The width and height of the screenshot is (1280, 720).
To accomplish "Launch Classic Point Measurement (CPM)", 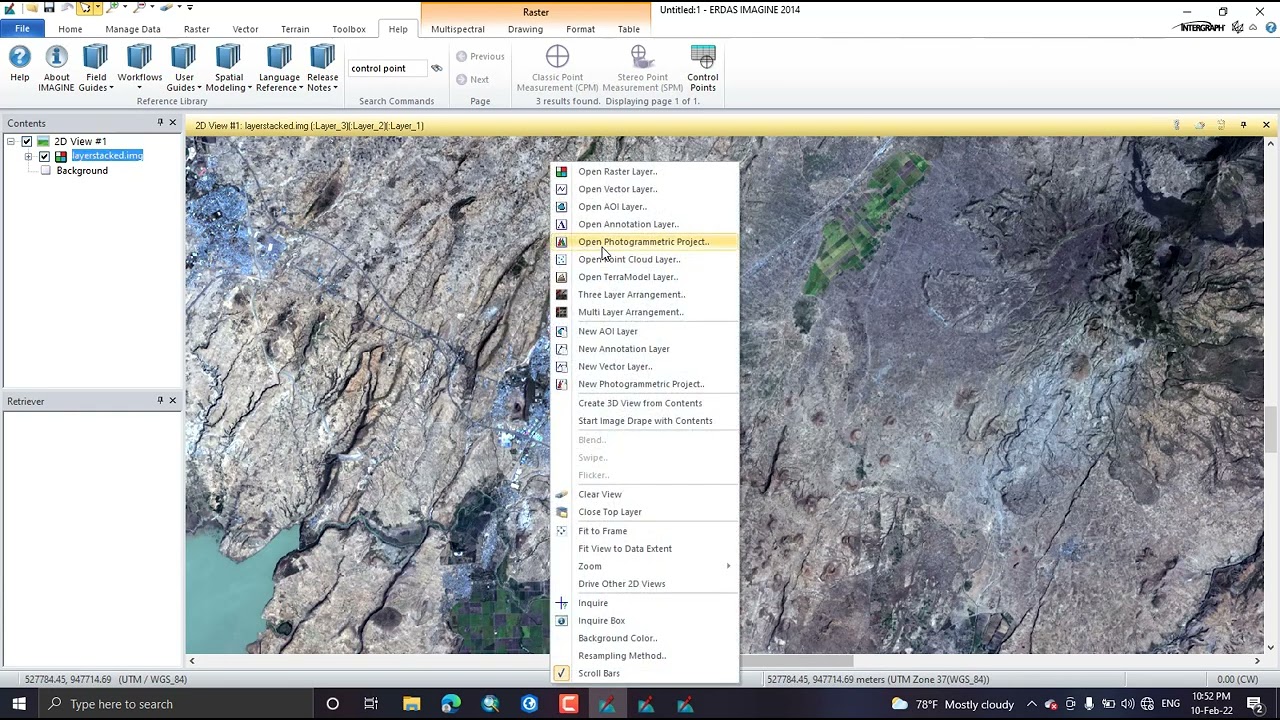I will click(x=557, y=68).
